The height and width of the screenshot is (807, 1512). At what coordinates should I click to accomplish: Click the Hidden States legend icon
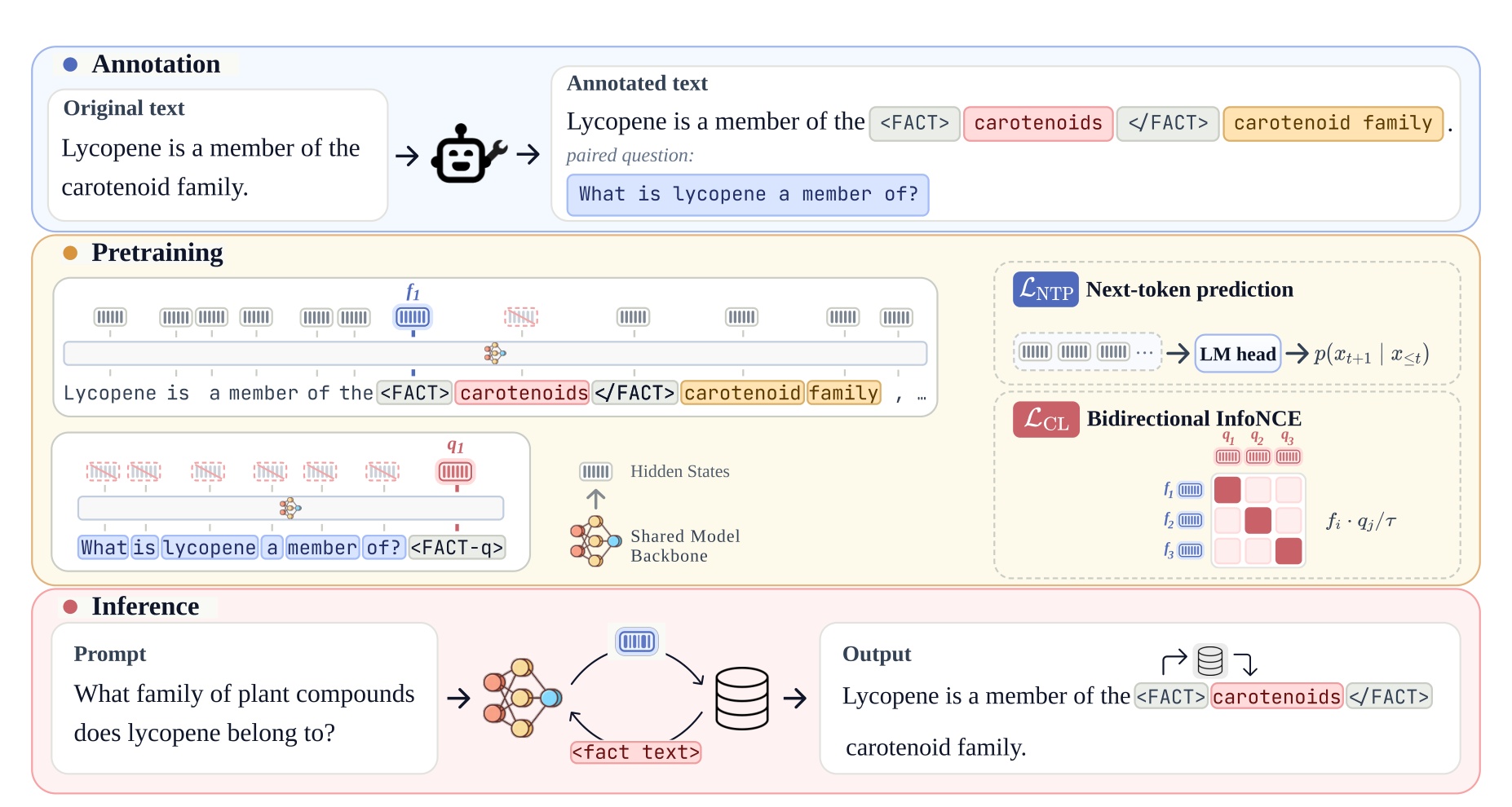click(x=595, y=471)
